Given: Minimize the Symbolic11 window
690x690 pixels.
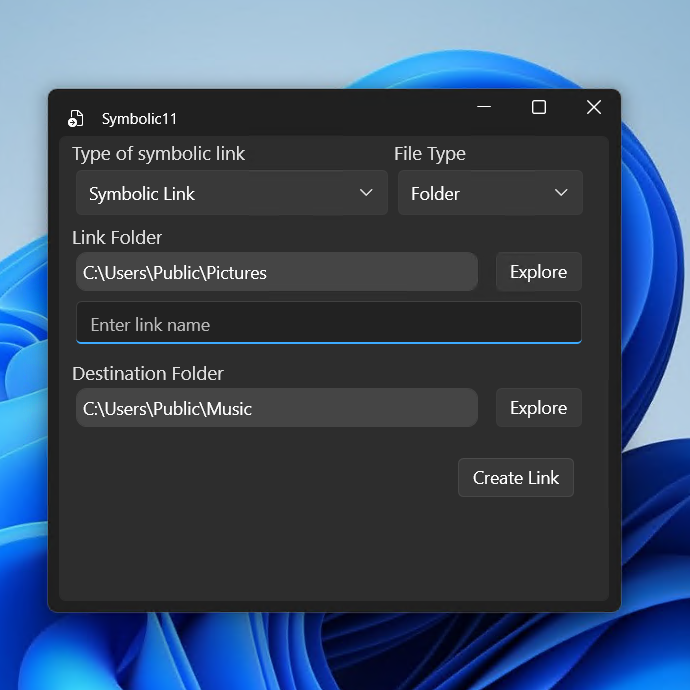Looking at the screenshot, I should pos(484,107).
